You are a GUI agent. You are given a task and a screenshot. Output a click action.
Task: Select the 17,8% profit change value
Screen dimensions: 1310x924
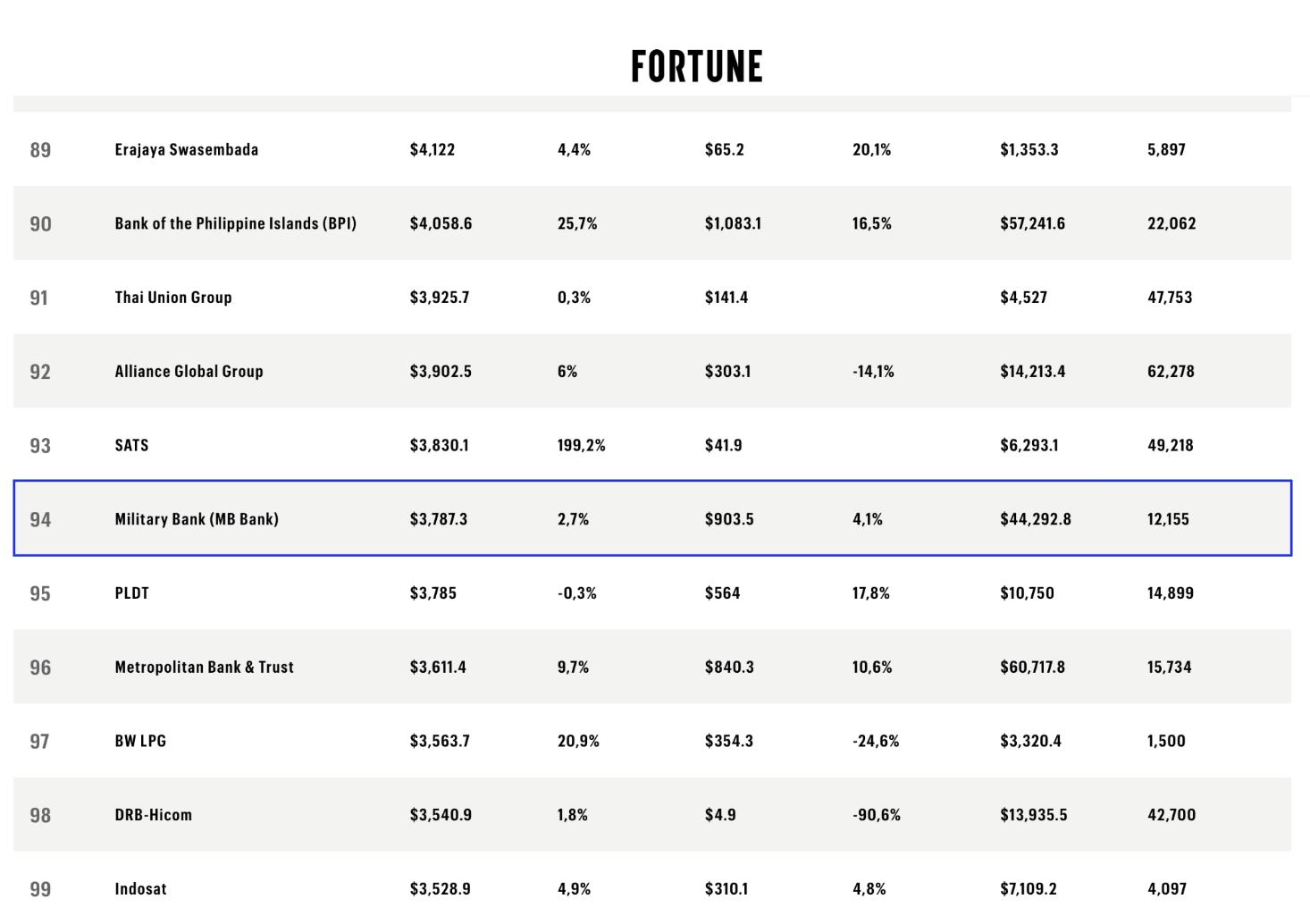871,593
